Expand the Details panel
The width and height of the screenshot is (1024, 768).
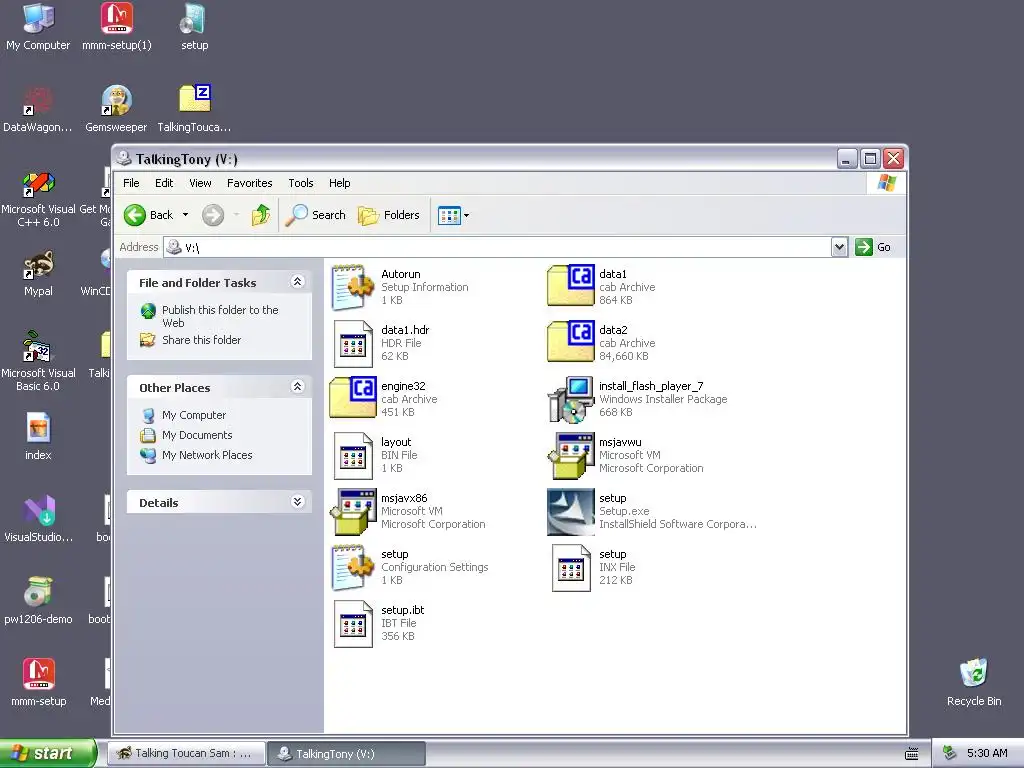[x=297, y=502]
